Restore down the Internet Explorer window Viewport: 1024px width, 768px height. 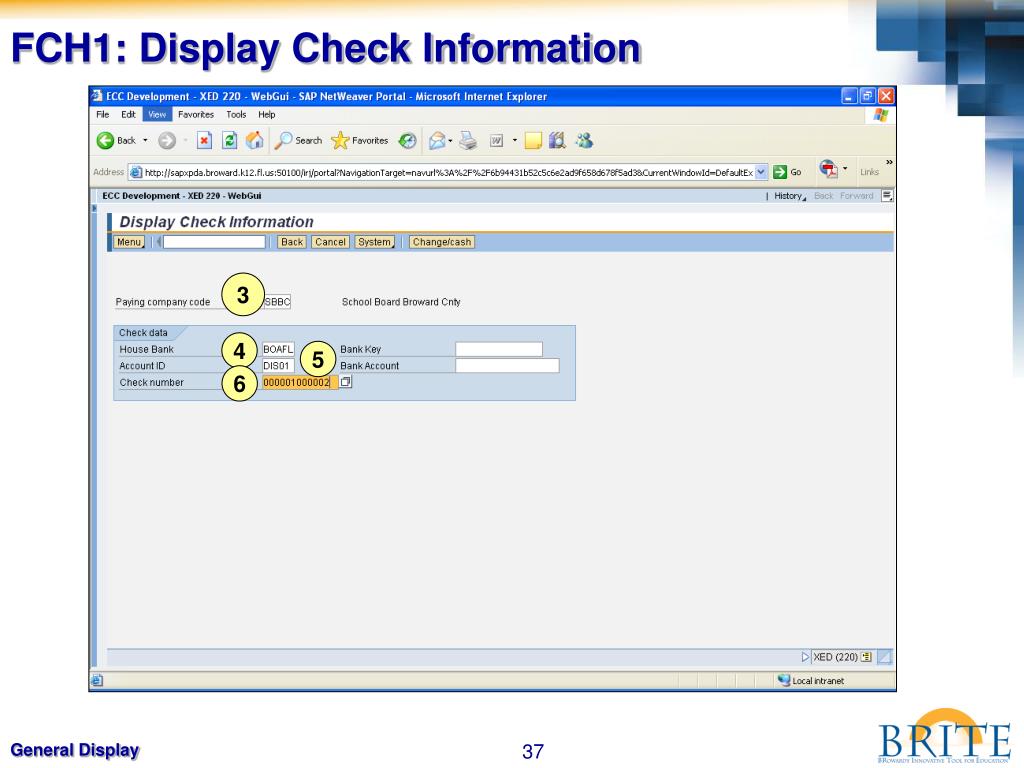coord(867,96)
